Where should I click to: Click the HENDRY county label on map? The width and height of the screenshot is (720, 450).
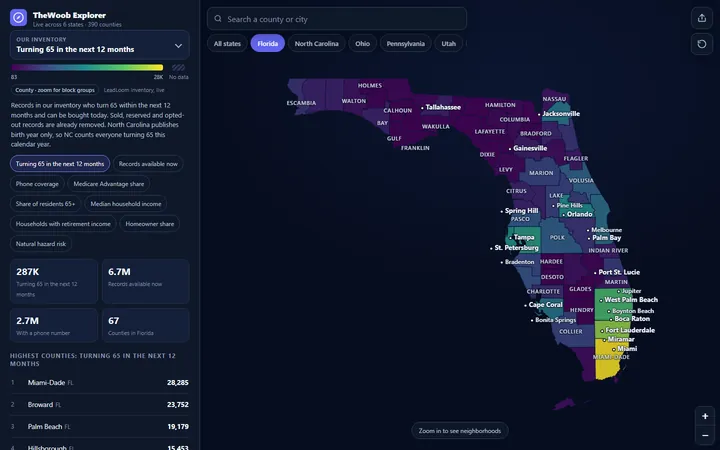pos(582,310)
